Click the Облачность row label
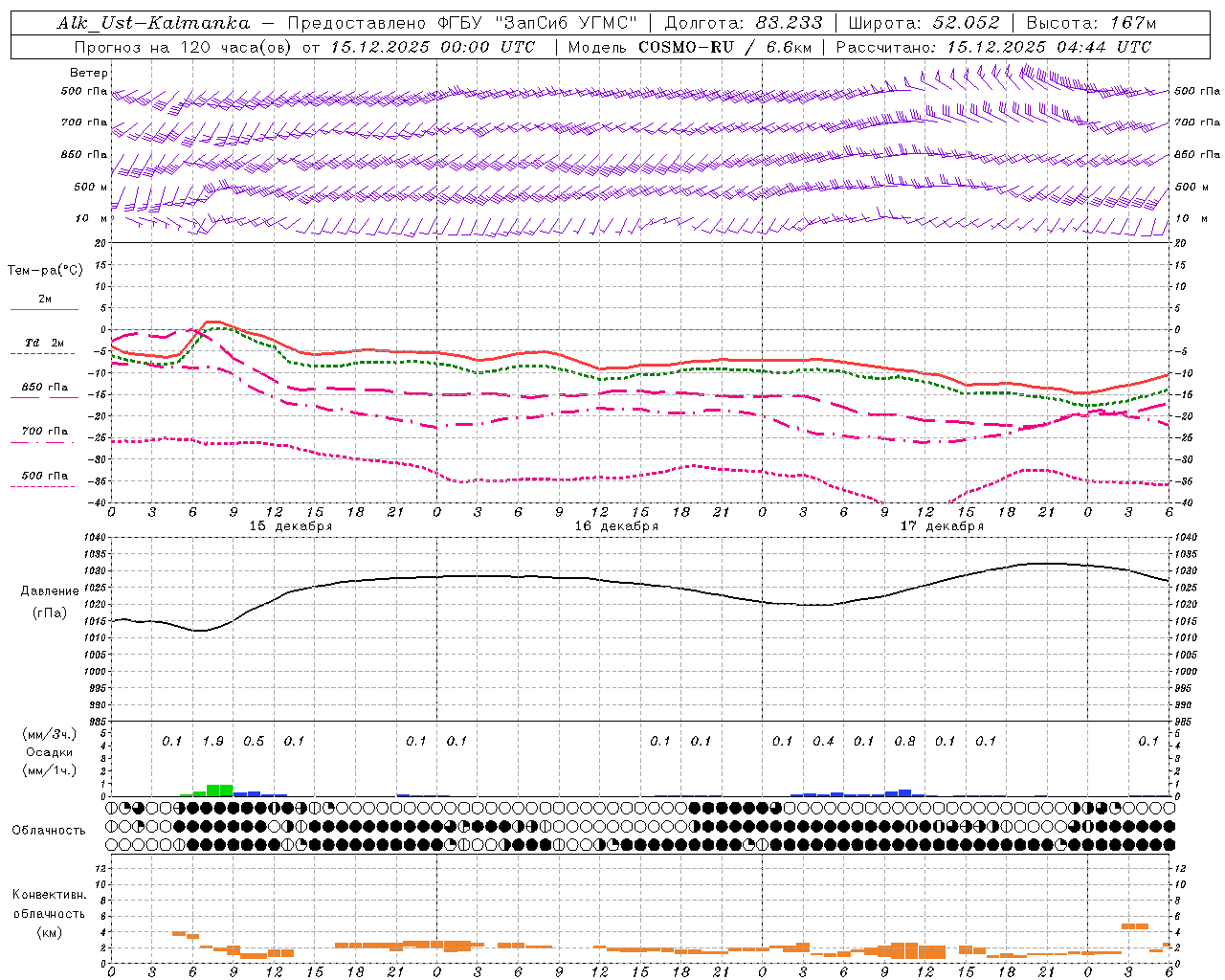1225x980 pixels. point(49,830)
